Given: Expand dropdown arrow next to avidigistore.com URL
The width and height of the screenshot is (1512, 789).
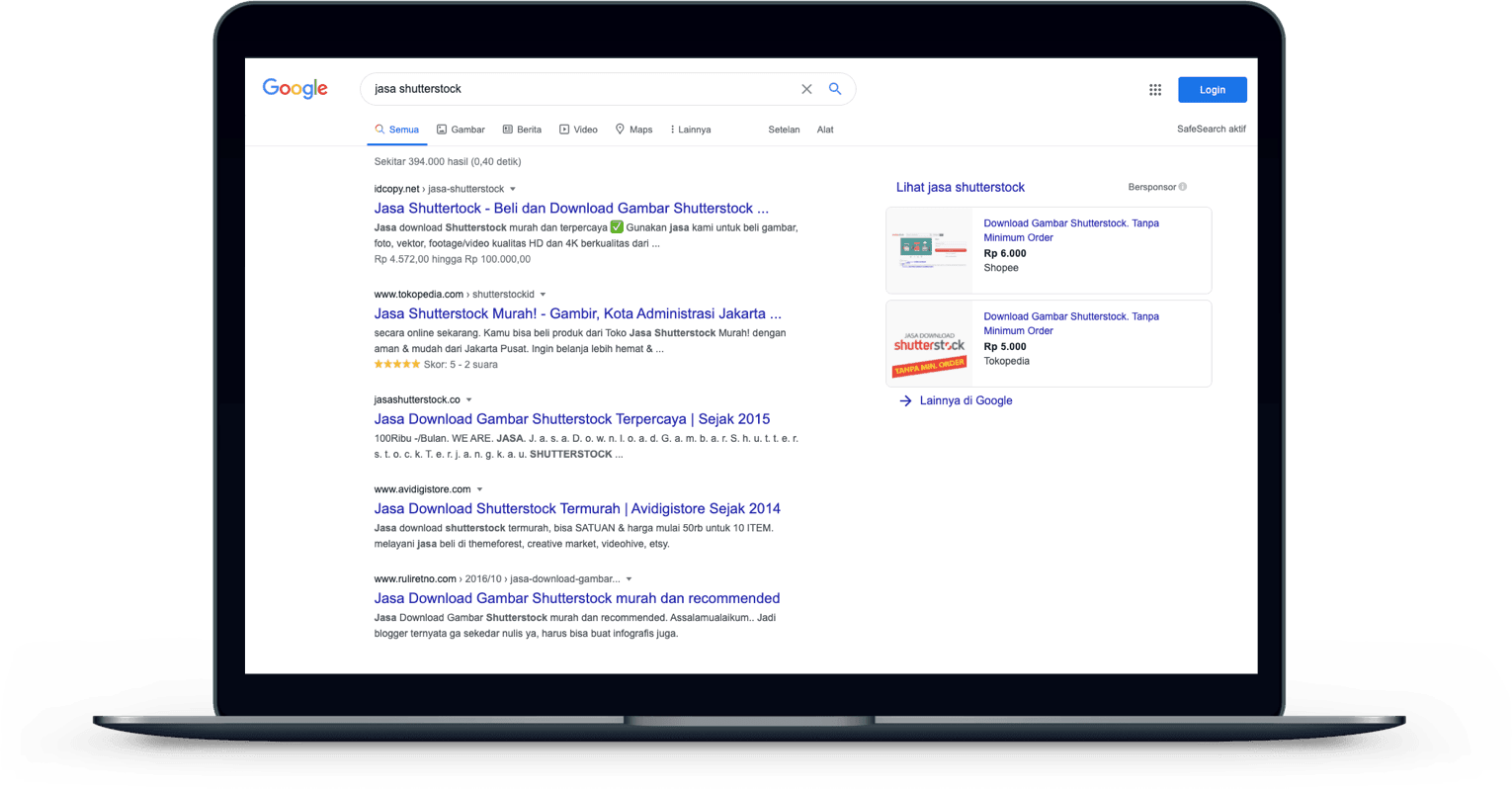Looking at the screenshot, I should coord(480,489).
